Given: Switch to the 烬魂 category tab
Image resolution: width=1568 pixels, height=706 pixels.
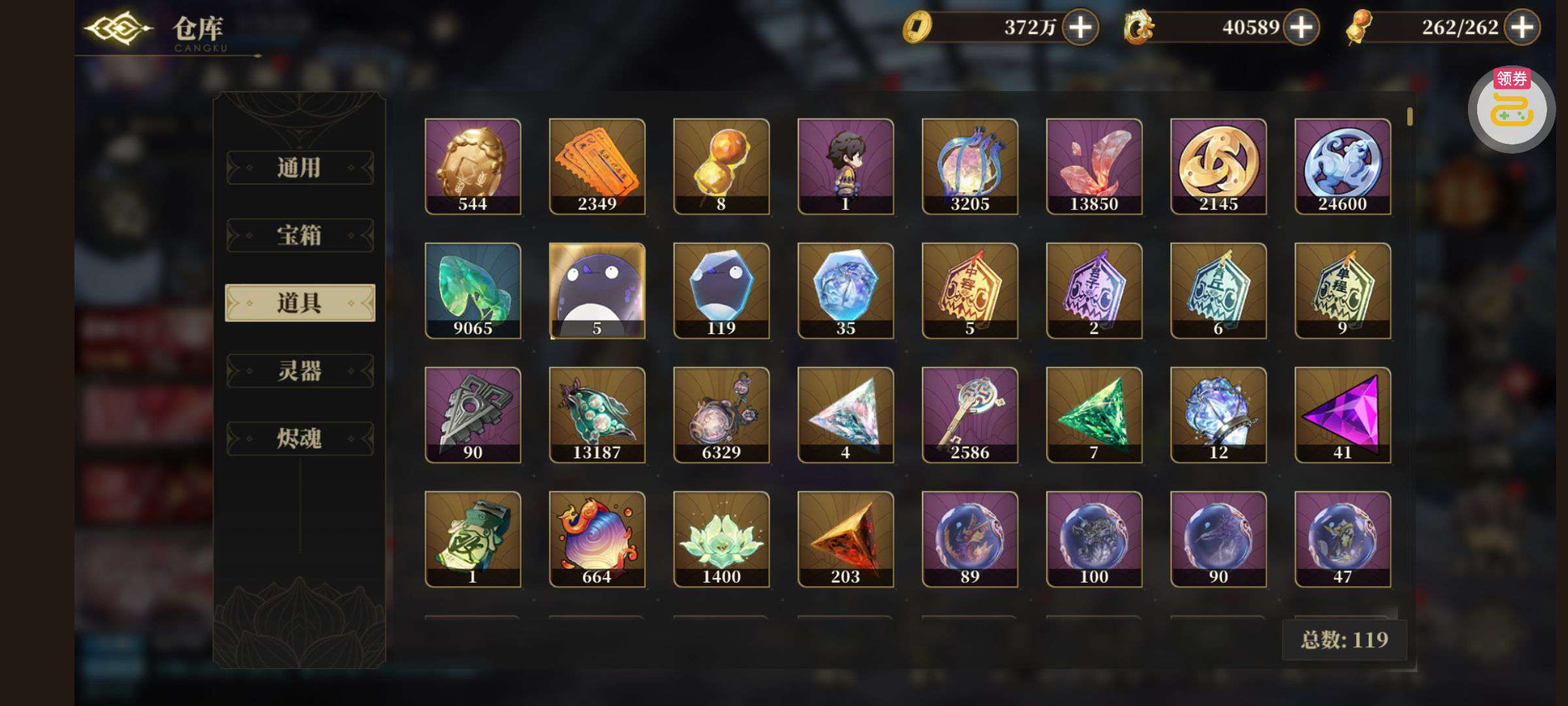Looking at the screenshot, I should [x=300, y=438].
